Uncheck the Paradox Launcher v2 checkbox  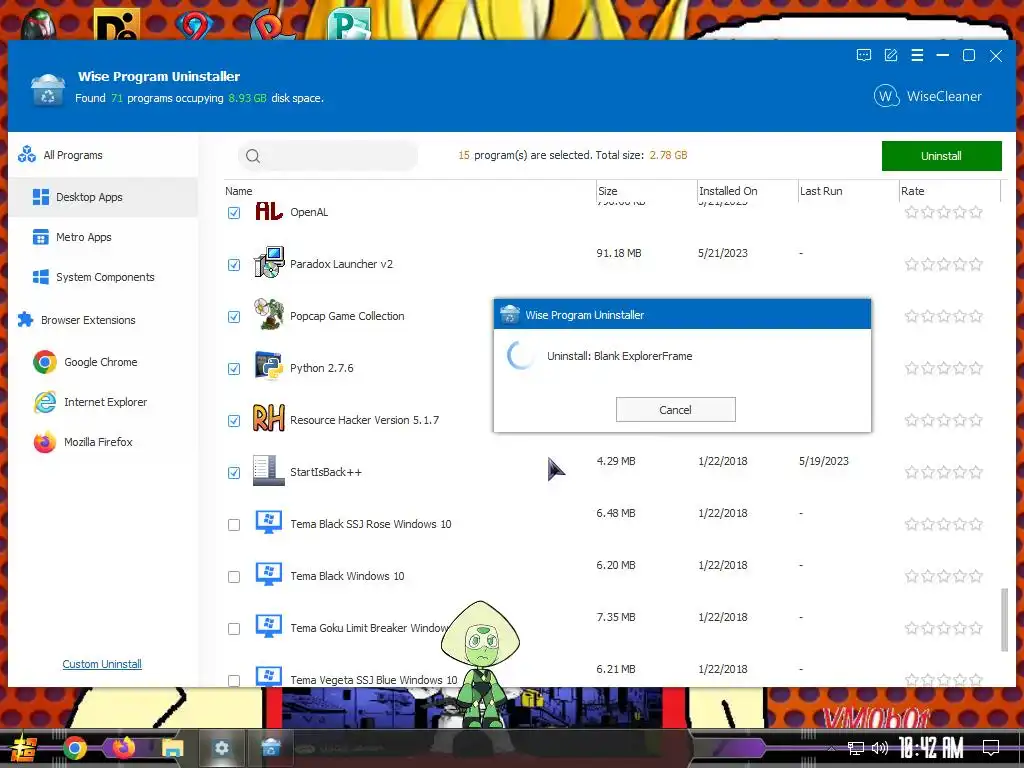tap(234, 264)
